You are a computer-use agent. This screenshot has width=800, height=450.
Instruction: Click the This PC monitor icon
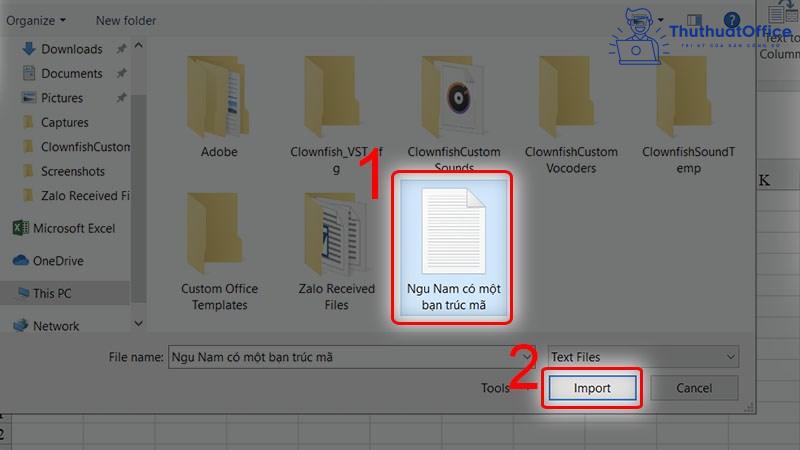pos(23,293)
